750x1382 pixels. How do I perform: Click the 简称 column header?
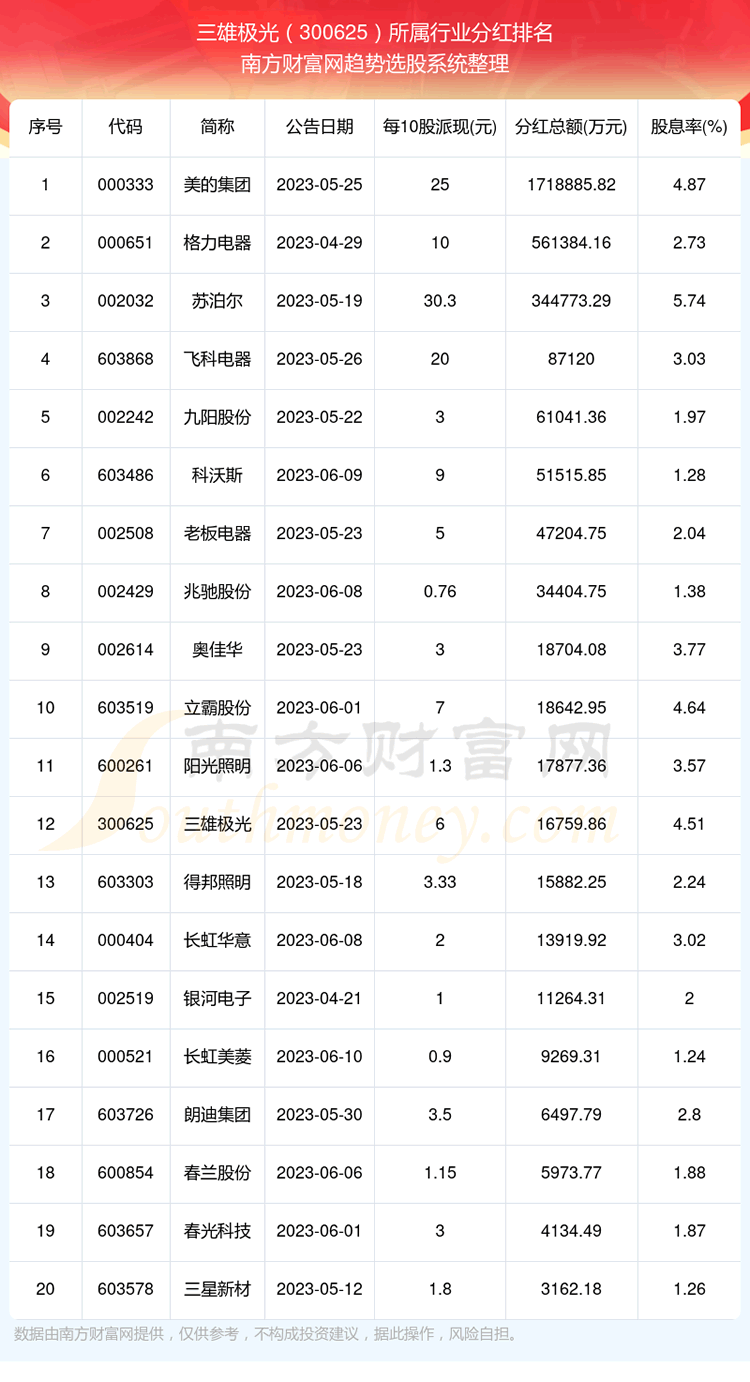point(218,127)
